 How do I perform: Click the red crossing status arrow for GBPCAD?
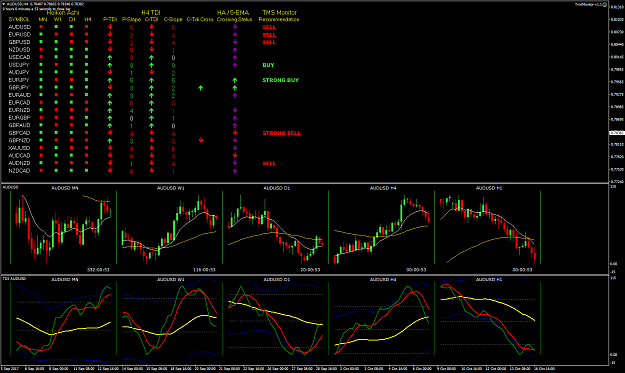[235, 133]
